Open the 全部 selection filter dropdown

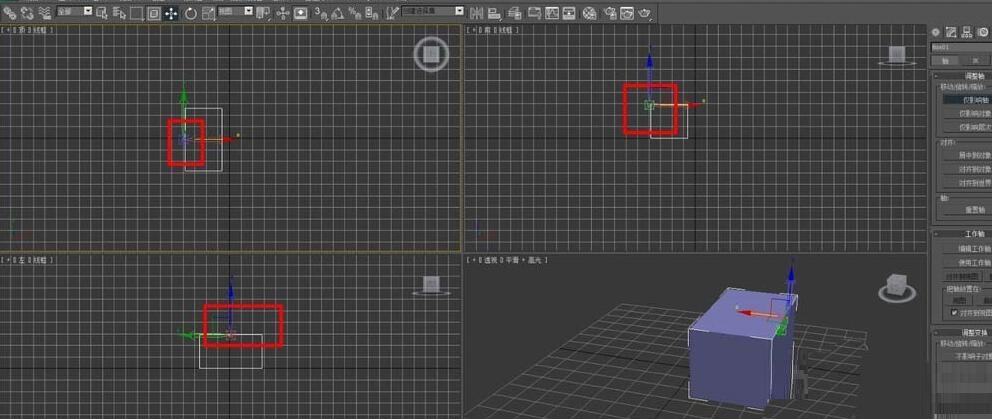[73, 12]
